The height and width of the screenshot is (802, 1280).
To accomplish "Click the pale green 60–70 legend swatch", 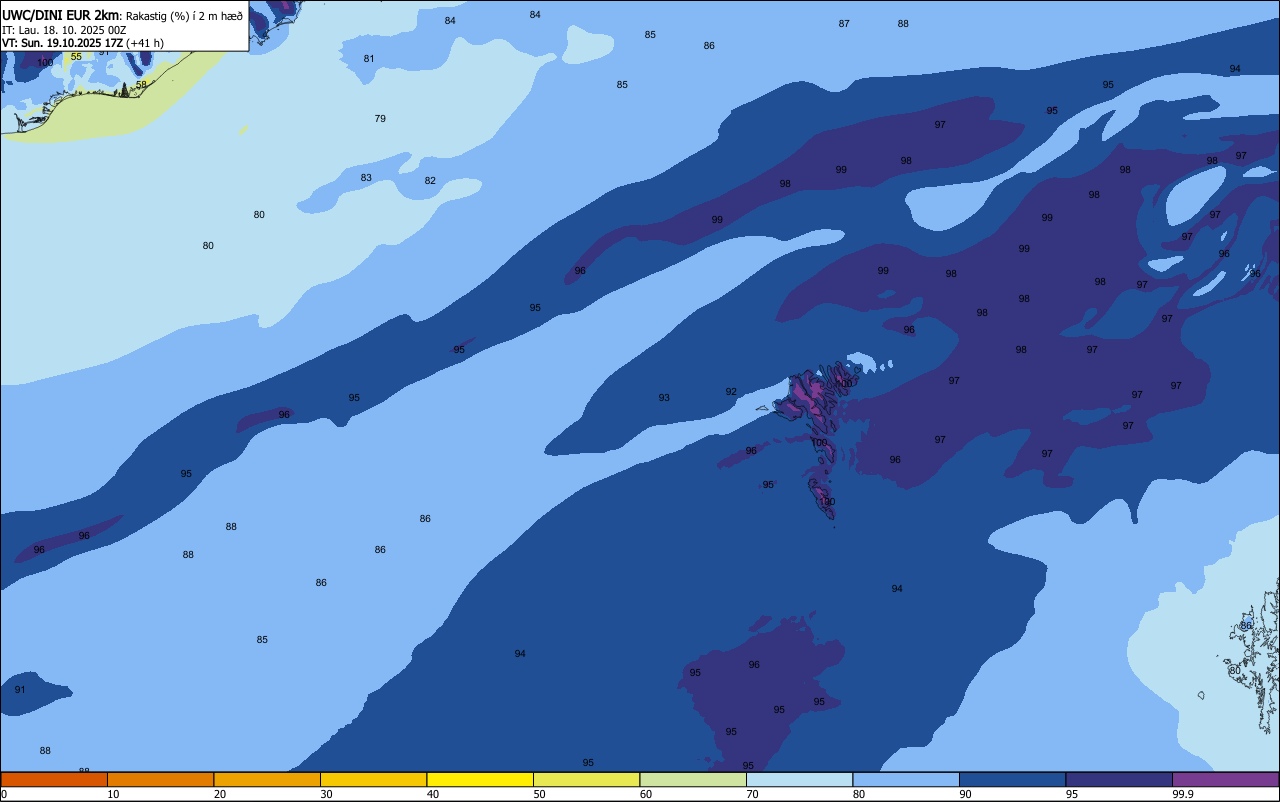I will (x=693, y=779).
